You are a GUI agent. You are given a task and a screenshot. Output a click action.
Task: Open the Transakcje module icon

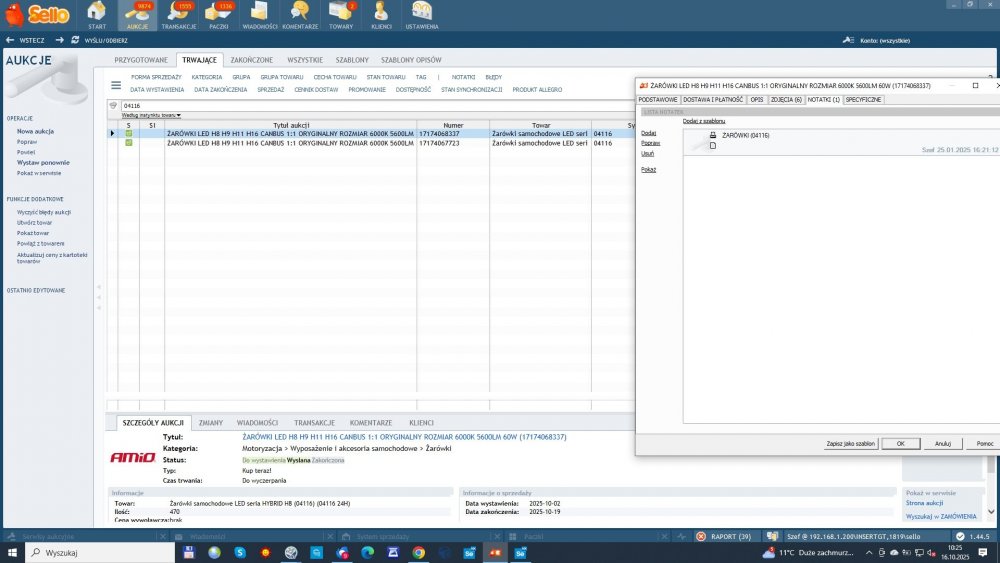click(x=179, y=15)
